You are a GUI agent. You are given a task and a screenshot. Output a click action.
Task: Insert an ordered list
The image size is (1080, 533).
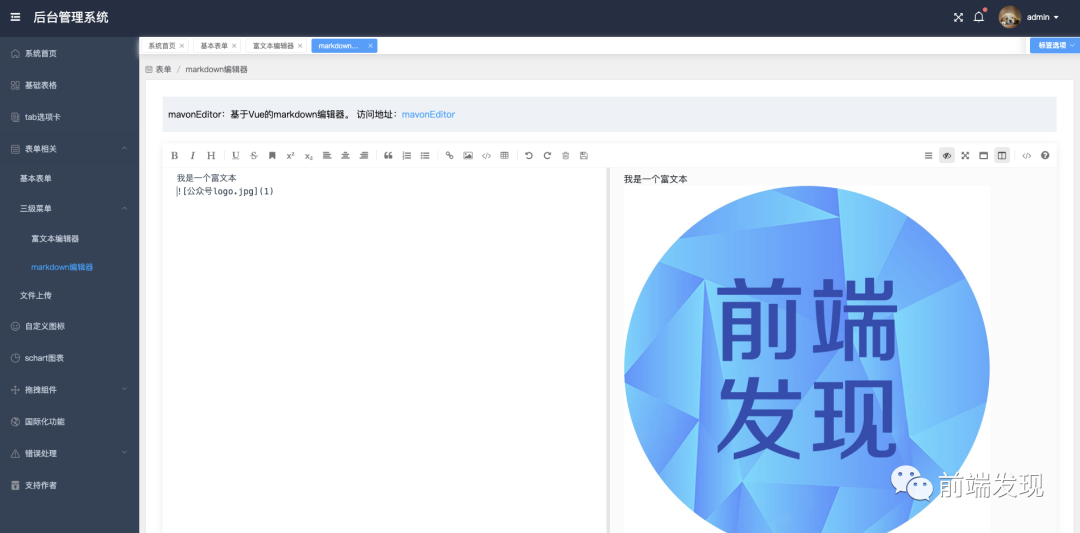point(406,156)
